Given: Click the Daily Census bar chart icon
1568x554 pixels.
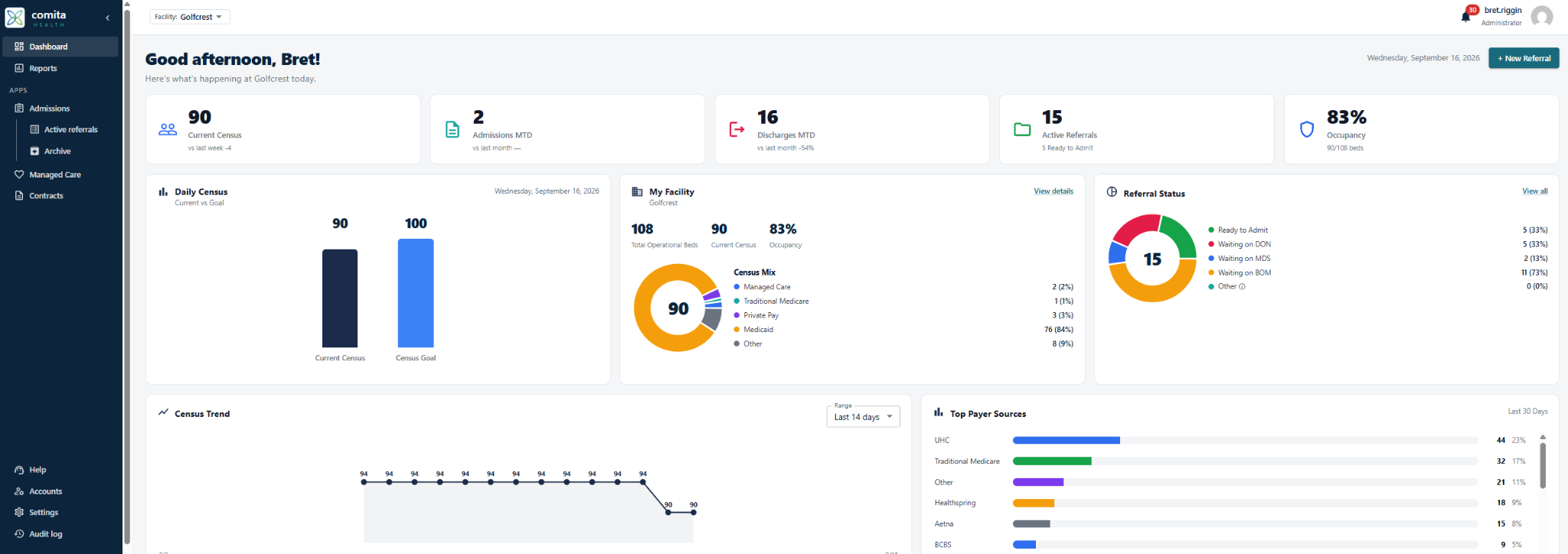Looking at the screenshot, I should [x=163, y=192].
